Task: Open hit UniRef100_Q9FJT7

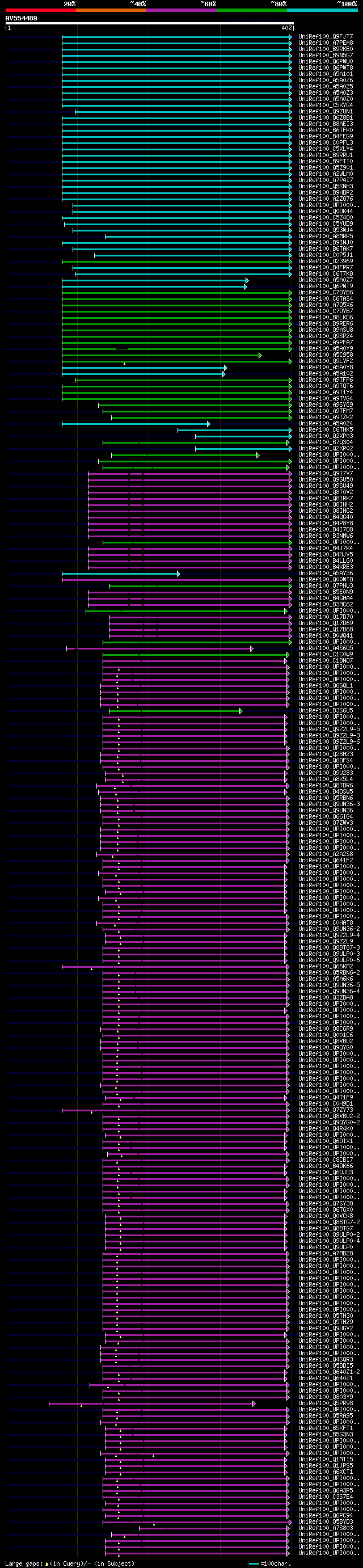Action: click(325, 36)
